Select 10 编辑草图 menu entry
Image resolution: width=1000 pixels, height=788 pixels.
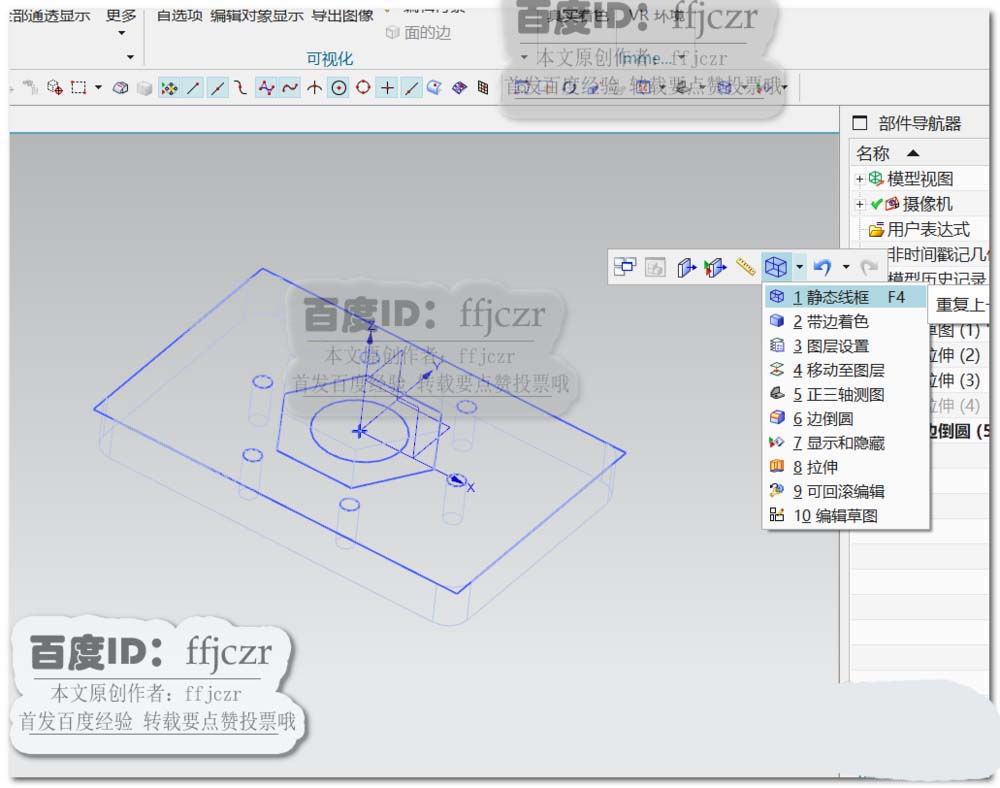point(845,515)
